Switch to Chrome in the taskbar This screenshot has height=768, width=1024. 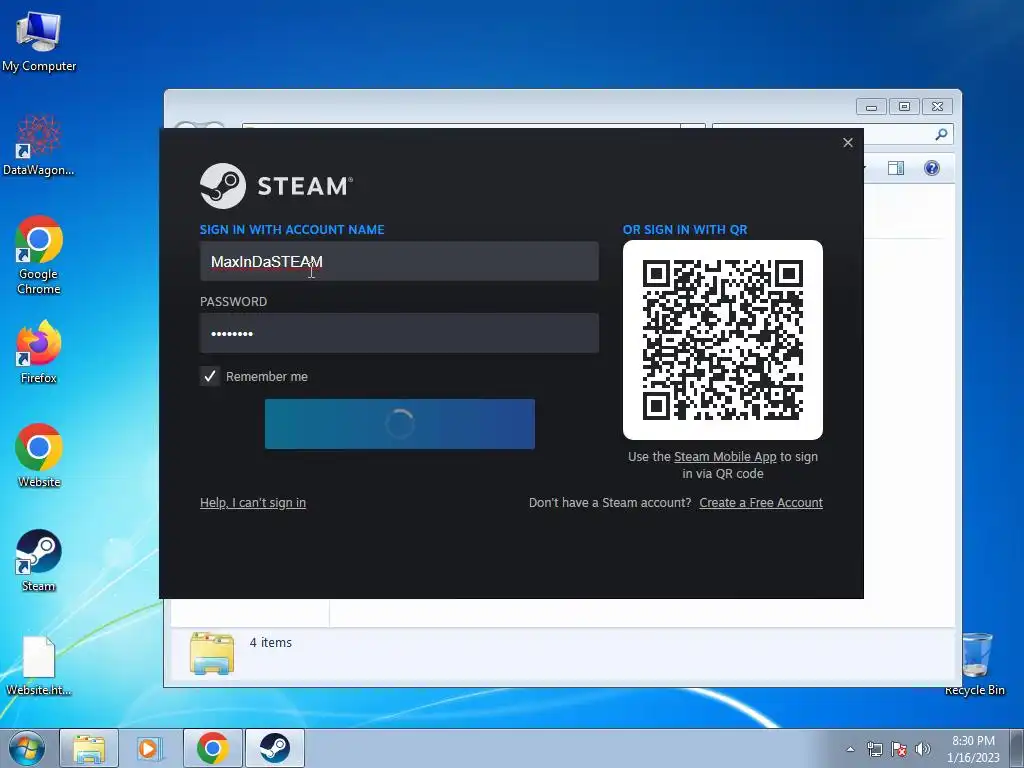[212, 748]
